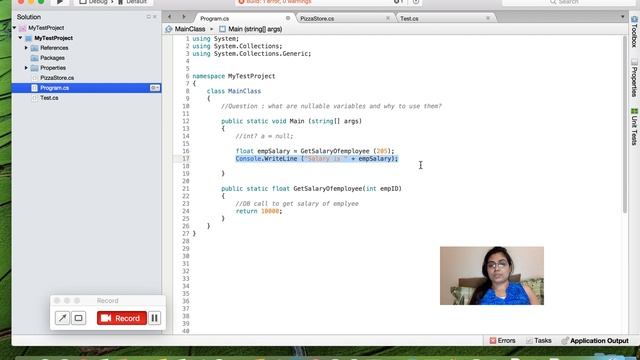The width and height of the screenshot is (640, 360).
Task: Click the editor vertical scrollbar
Action: pyautogui.click(x=625, y=124)
